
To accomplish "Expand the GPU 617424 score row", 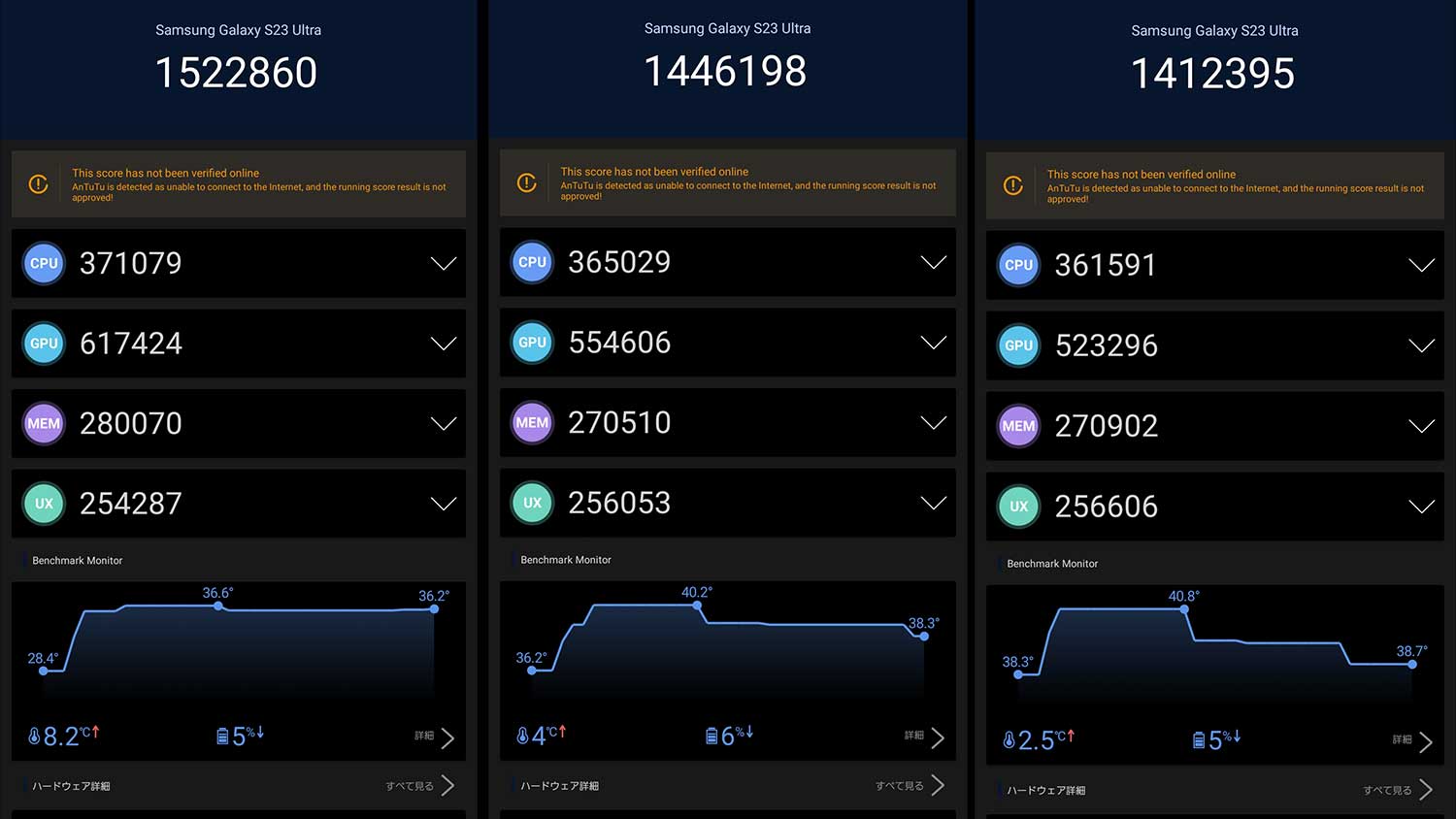I will pyautogui.click(x=444, y=344).
